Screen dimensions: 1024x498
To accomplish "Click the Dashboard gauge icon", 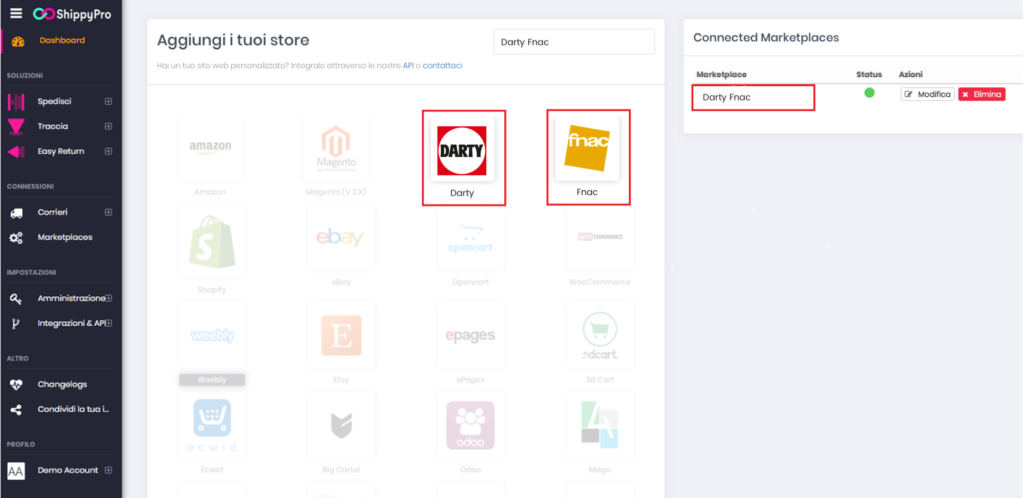I will 18,41.
